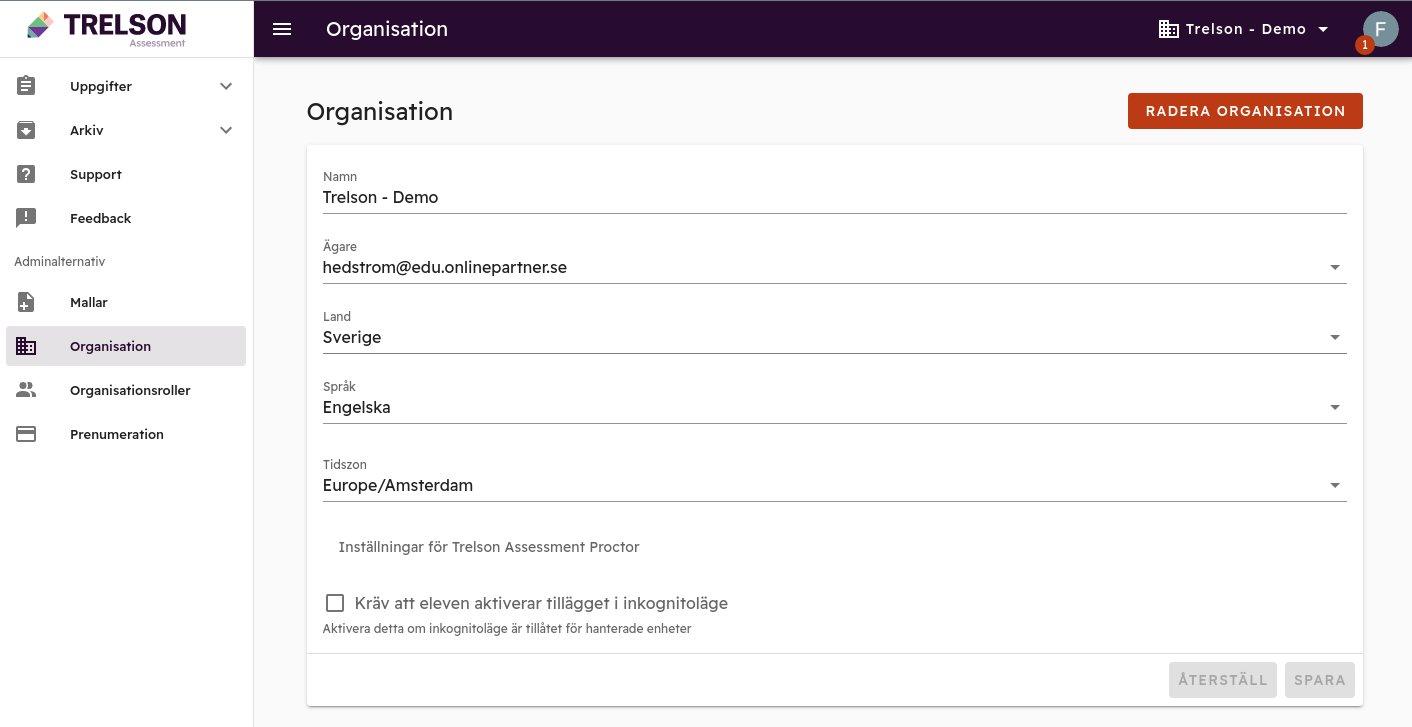Click the Radera Organisation button
This screenshot has width=1412, height=727.
click(x=1245, y=111)
